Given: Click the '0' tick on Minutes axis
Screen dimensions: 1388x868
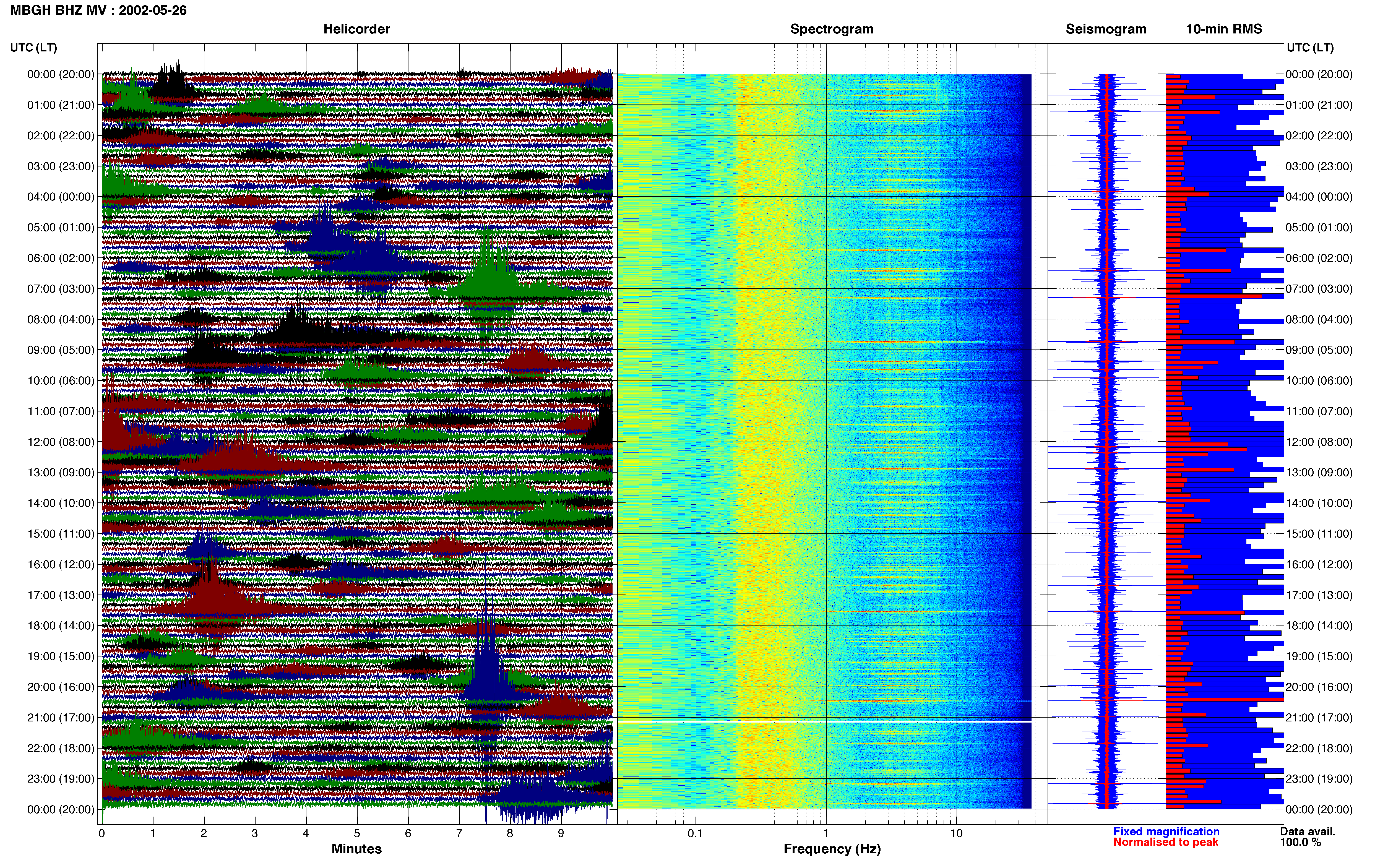Looking at the screenshot, I should 101,833.
